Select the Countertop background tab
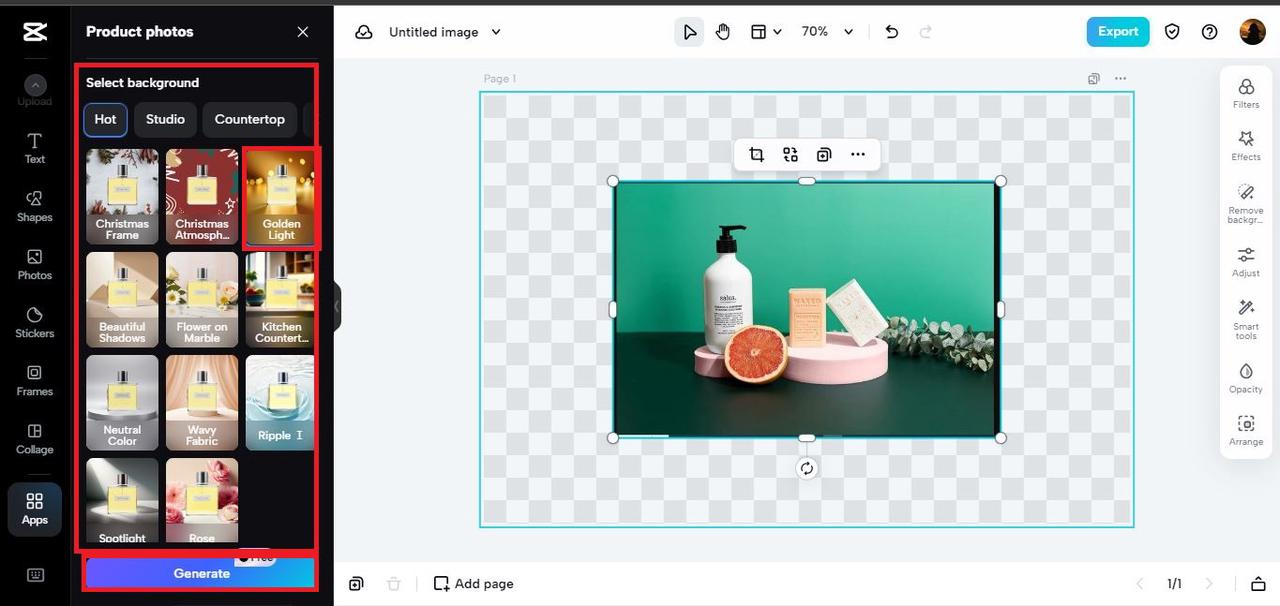Viewport: 1280px width, 606px height. coord(250,119)
